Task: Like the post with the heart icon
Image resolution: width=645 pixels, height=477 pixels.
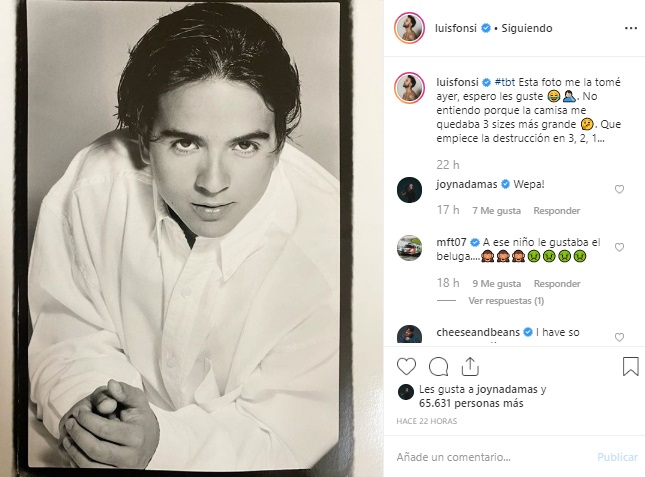Action: pyautogui.click(x=407, y=366)
